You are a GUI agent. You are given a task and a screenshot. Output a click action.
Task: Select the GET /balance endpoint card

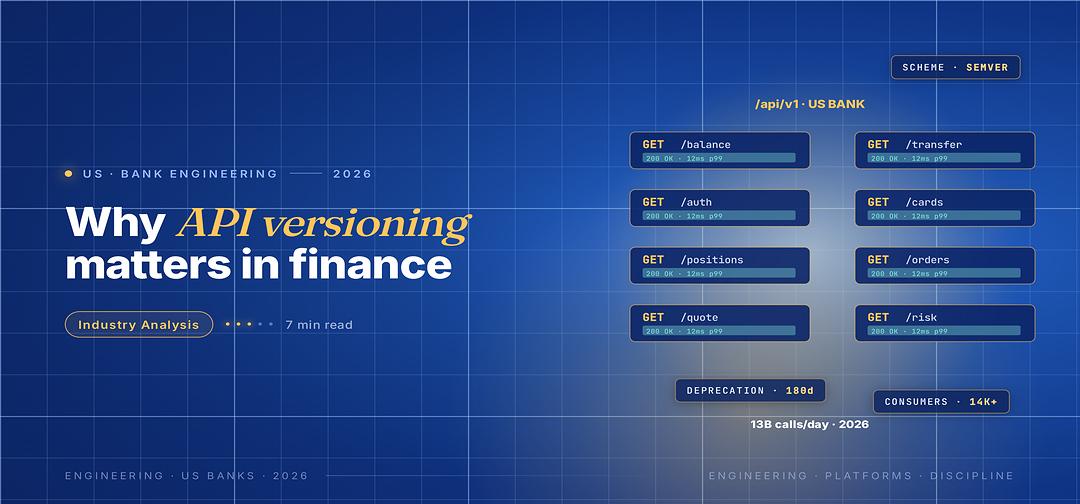[x=719, y=150]
